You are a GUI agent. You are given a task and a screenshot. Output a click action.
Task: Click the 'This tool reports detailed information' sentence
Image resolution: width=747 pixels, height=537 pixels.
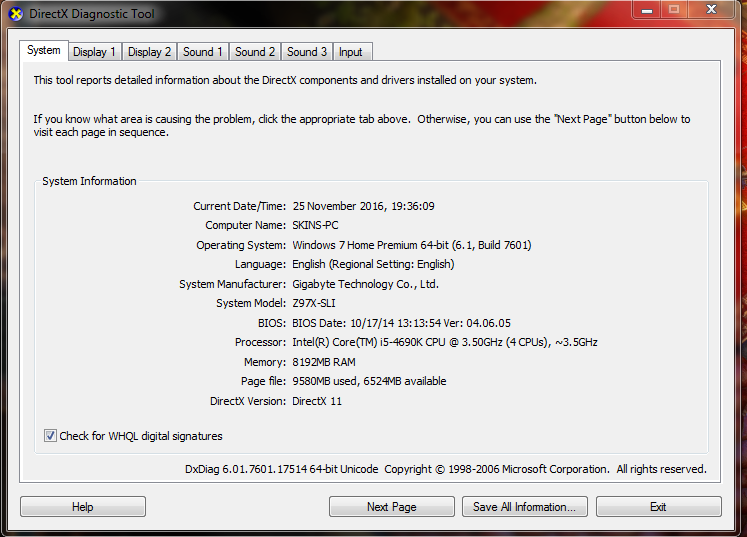285,80
